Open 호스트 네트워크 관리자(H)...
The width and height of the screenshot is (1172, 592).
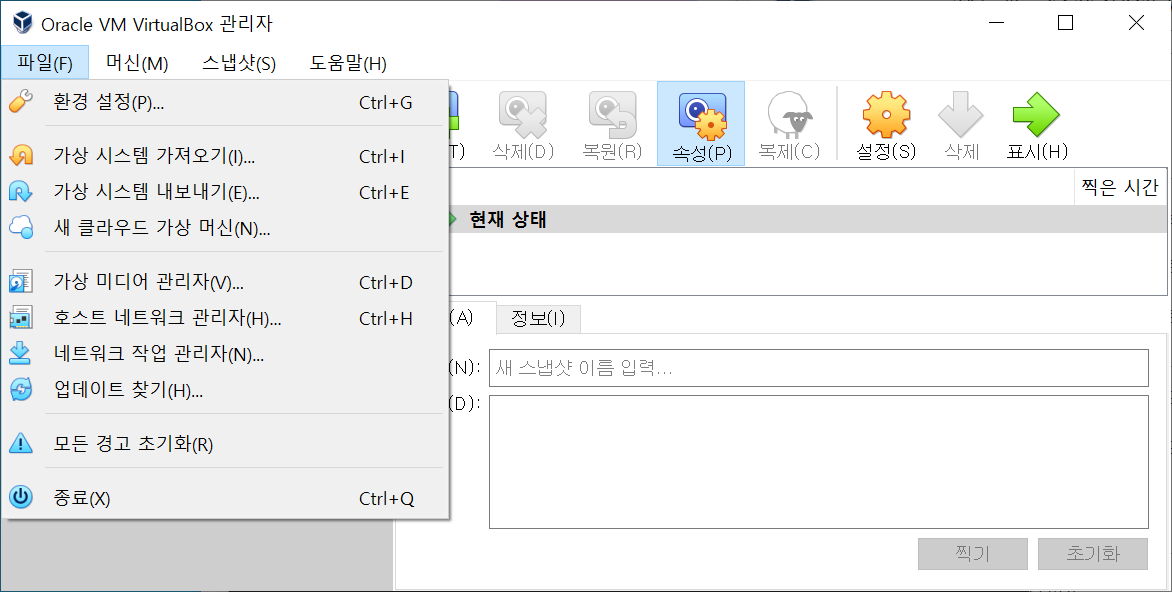225,318
